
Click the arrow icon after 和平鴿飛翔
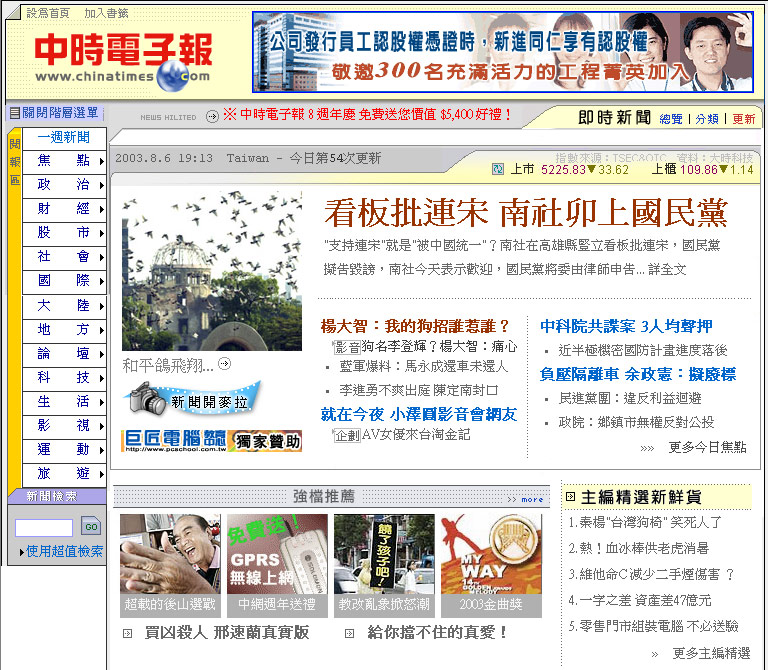coord(224,364)
